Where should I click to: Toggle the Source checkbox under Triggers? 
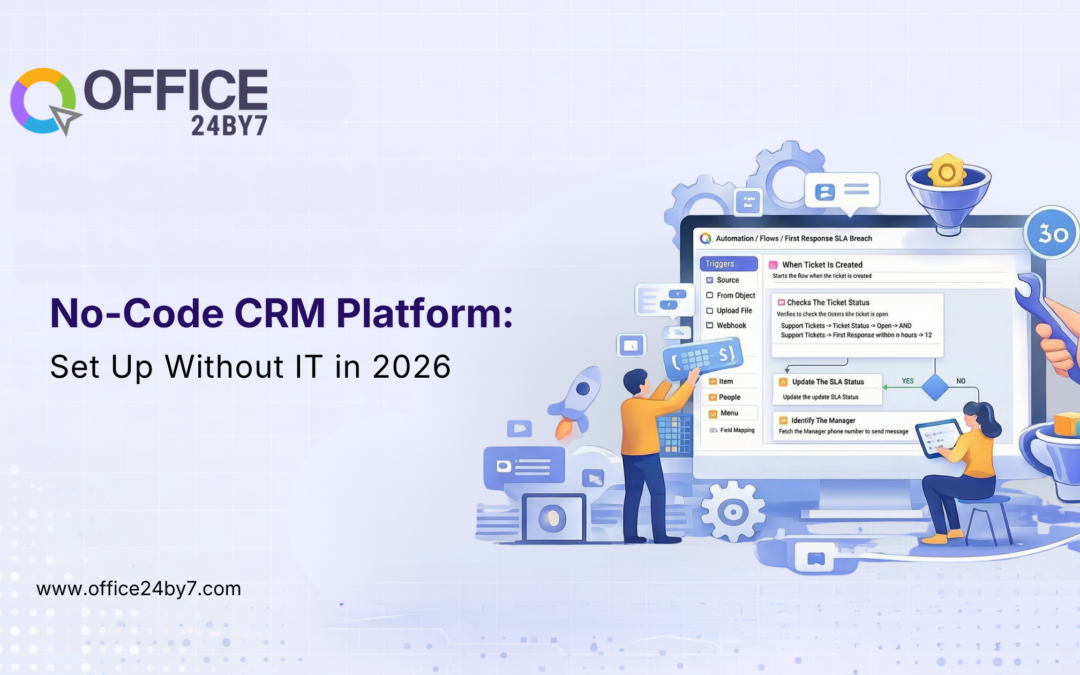tap(710, 280)
